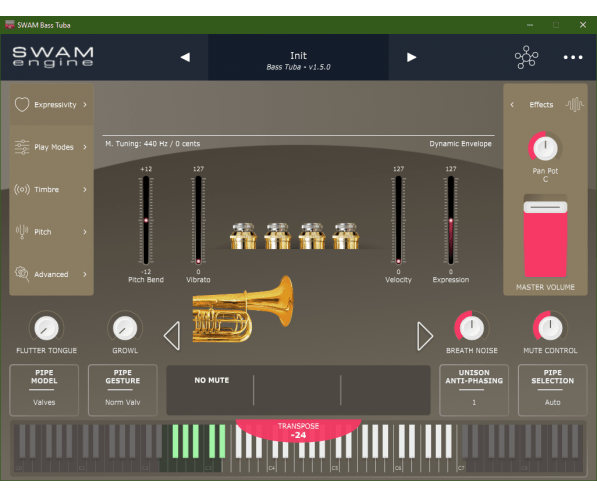The width and height of the screenshot is (597, 497).
Task: Click the Velocity slider
Action: click(x=398, y=220)
